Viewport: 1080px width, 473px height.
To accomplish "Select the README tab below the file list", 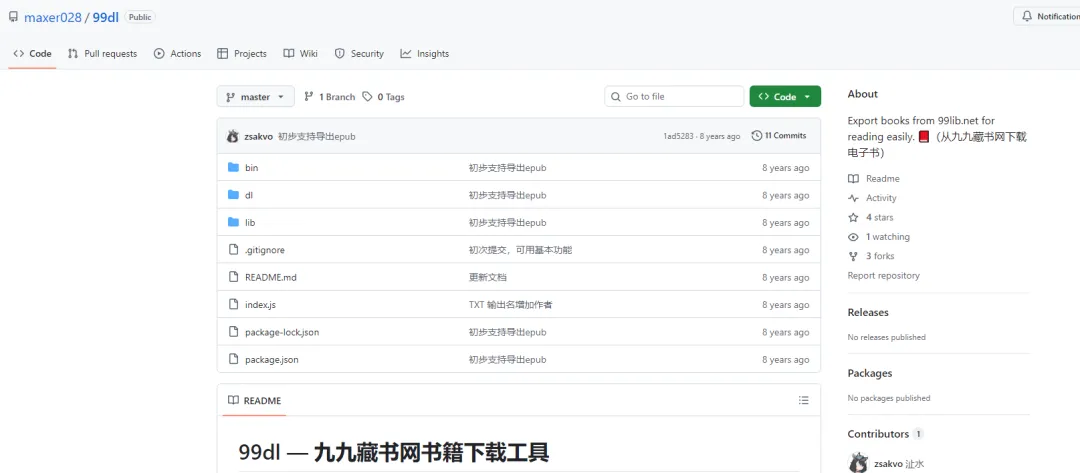I will click(254, 401).
